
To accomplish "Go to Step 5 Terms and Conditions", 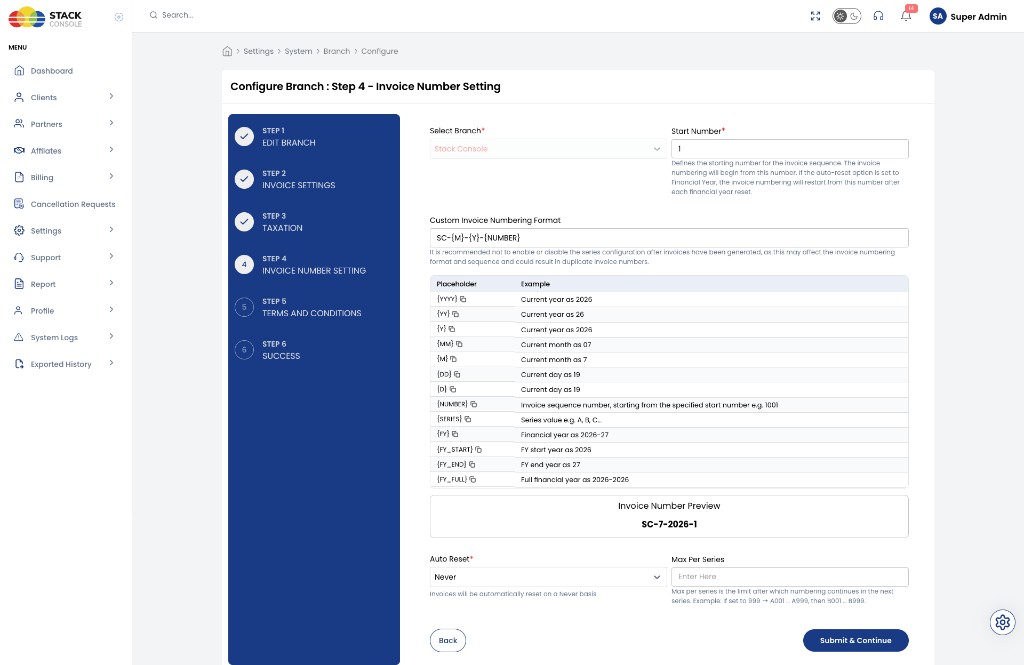I will [x=298, y=307].
